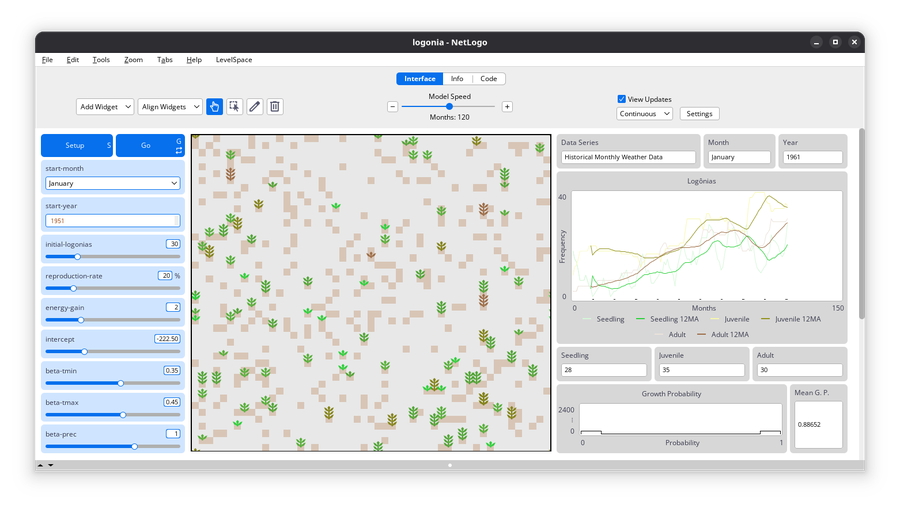Increase model speed with plus button

pyautogui.click(x=507, y=107)
